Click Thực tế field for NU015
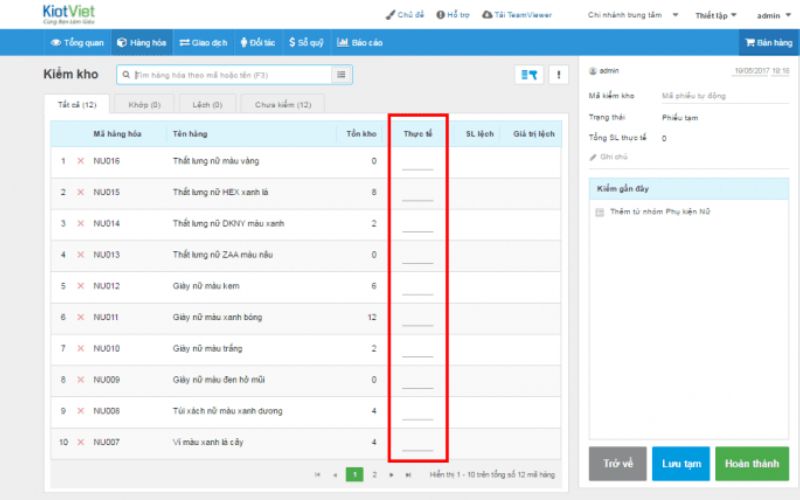800x500 pixels. coord(417,192)
